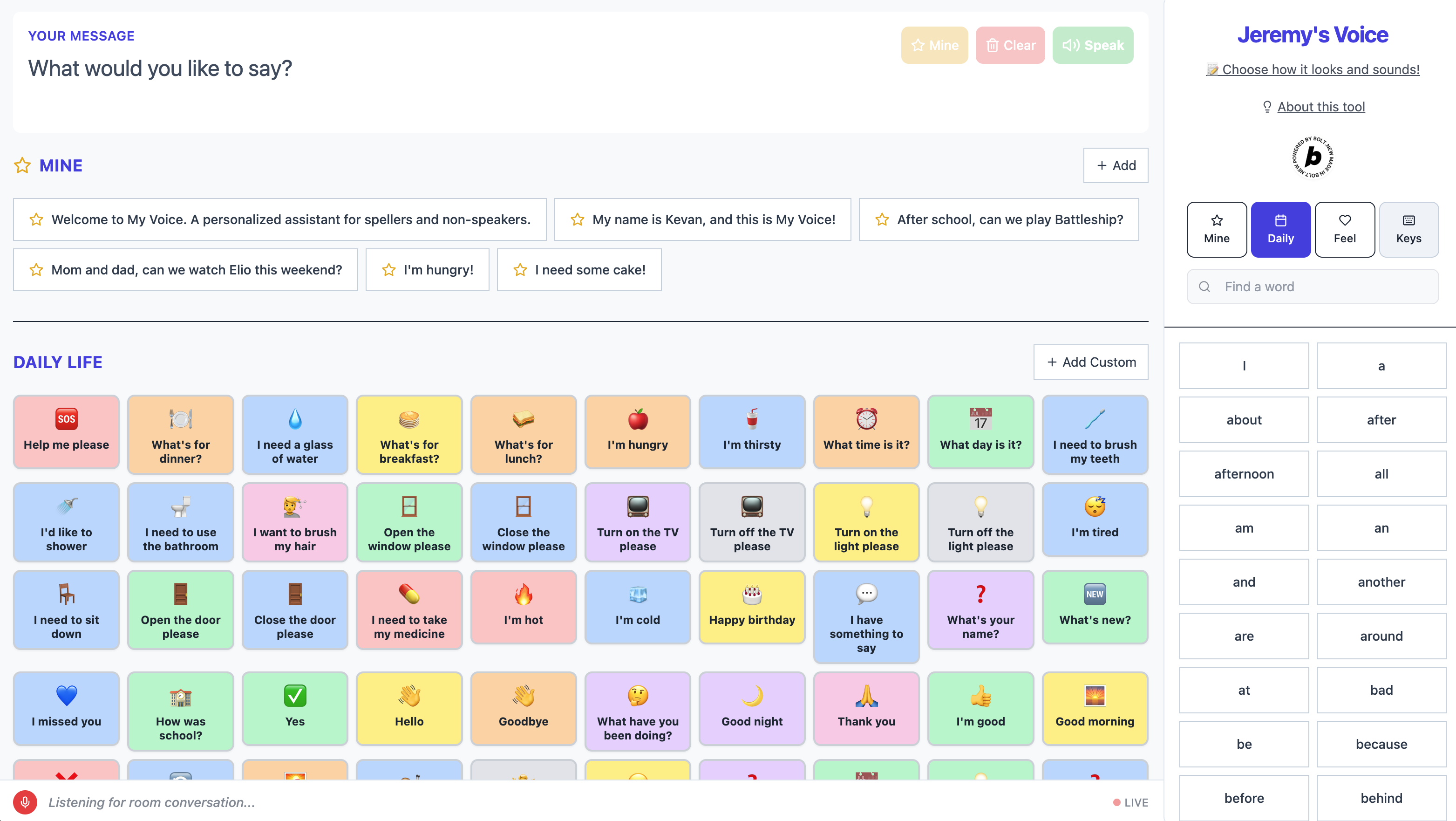Toggle star on I need some cake! phrase
Viewport: 1456px width, 821px height.
pos(520,270)
